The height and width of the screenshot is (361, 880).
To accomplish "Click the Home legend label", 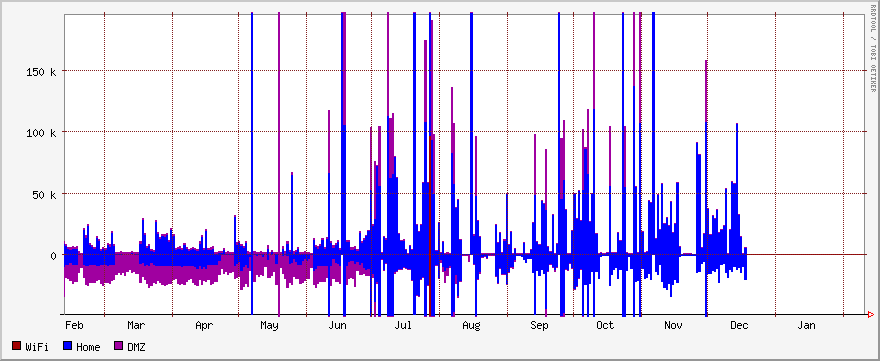I will coord(88,347).
